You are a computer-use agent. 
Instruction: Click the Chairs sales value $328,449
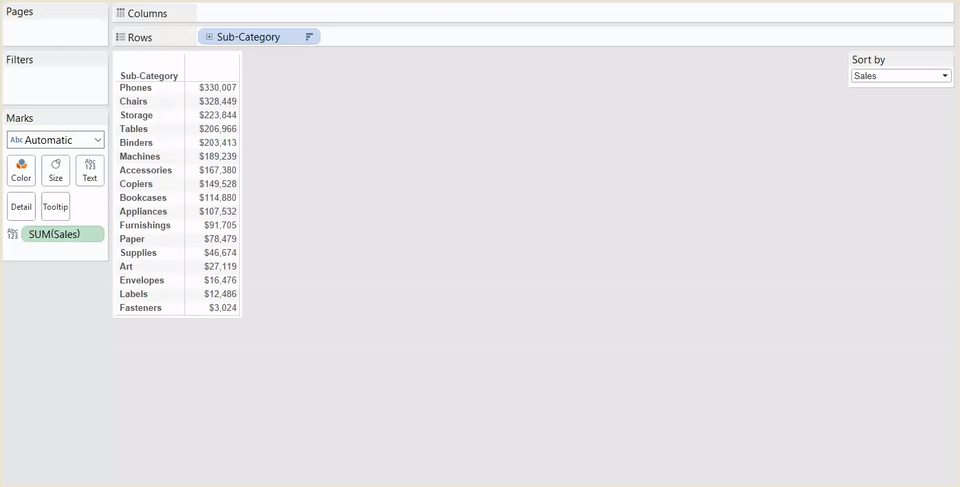(217, 102)
